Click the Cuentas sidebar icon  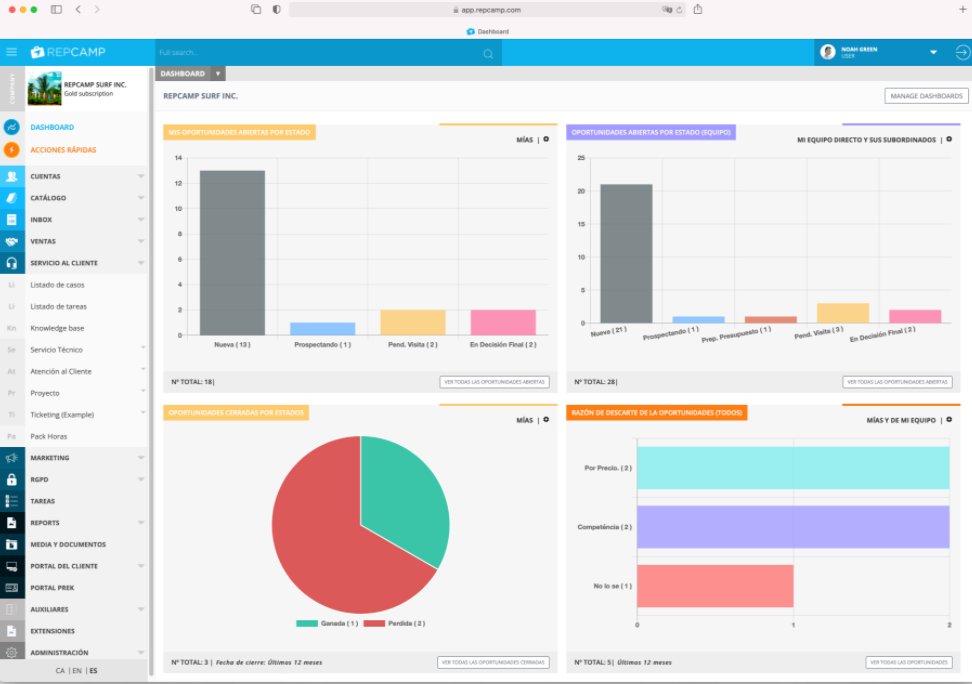pos(11,176)
